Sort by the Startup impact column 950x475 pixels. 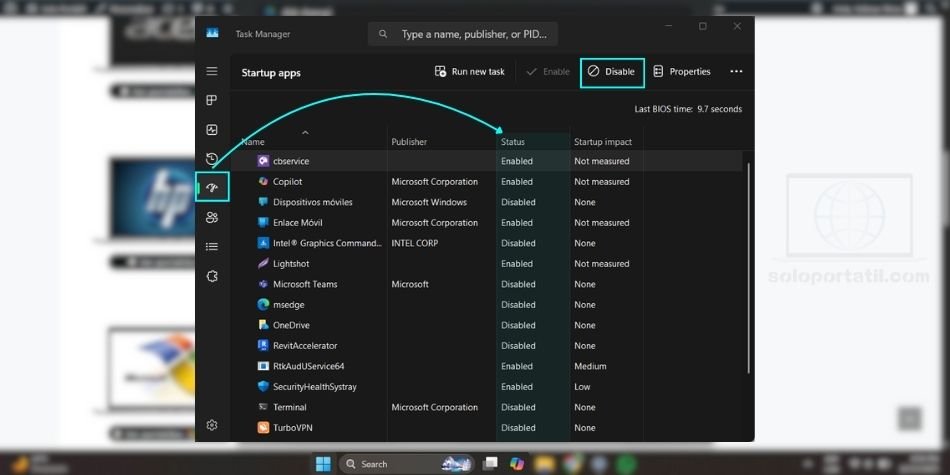603,142
